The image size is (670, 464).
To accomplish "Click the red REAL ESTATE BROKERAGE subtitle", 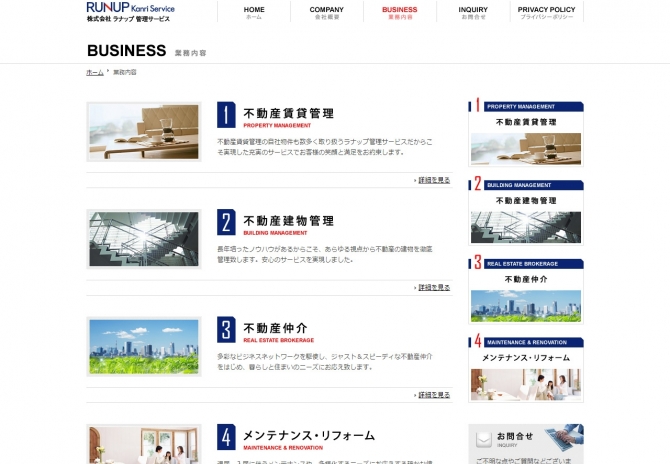I will 279,341.
